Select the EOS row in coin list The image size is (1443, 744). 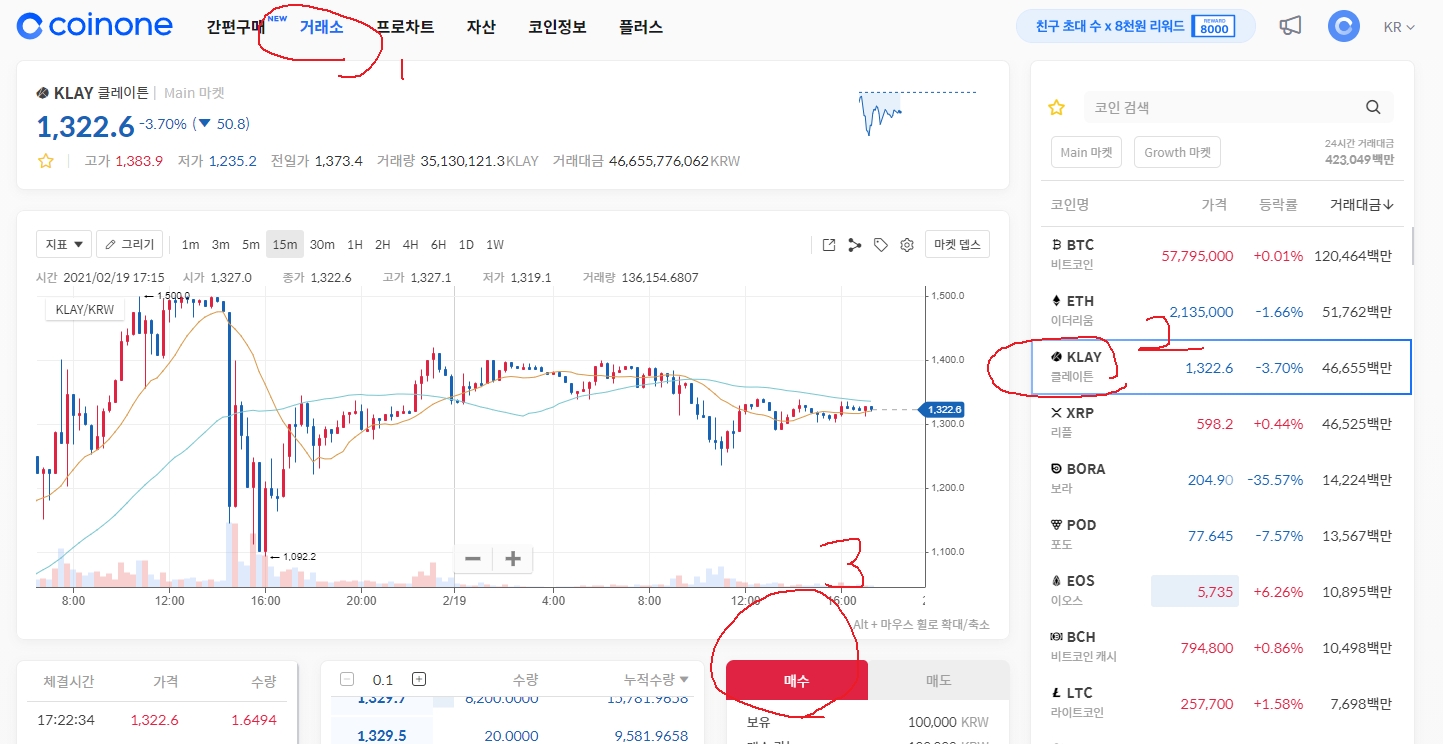(1221, 591)
